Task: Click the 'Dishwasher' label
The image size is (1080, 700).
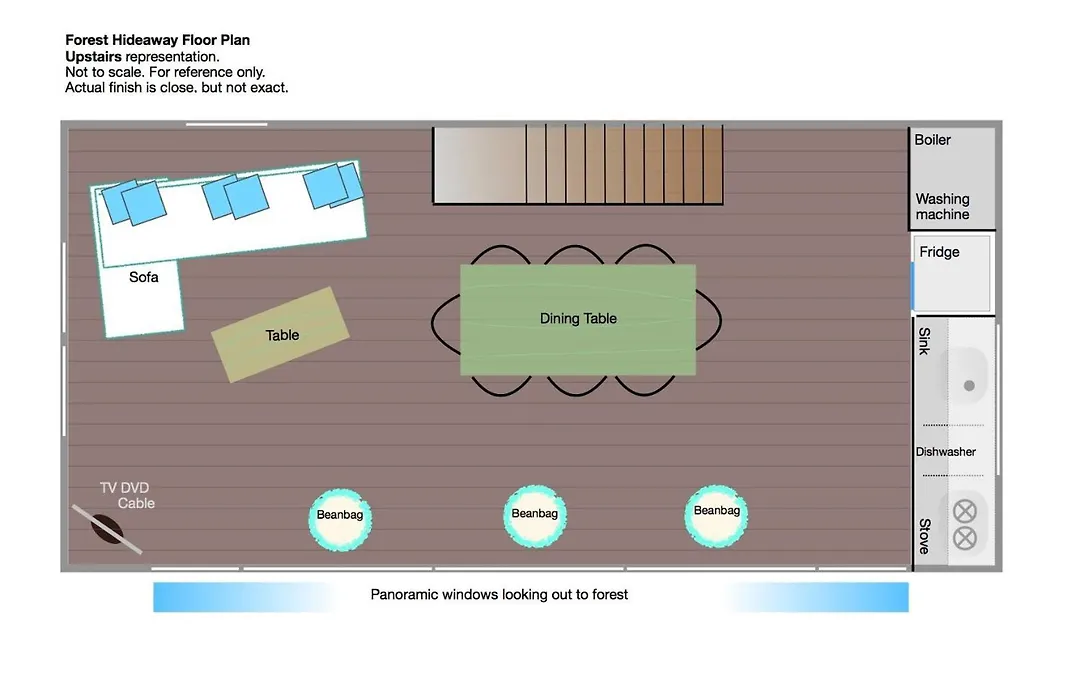Action: [946, 452]
